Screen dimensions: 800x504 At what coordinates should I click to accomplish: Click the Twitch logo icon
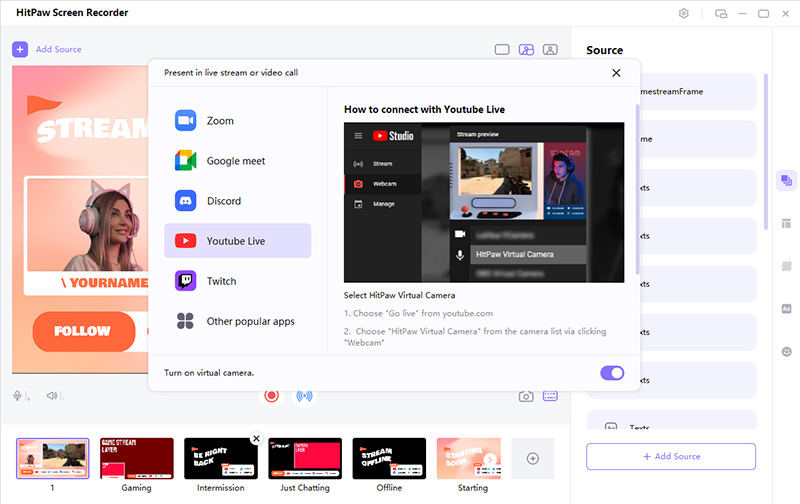click(x=185, y=281)
